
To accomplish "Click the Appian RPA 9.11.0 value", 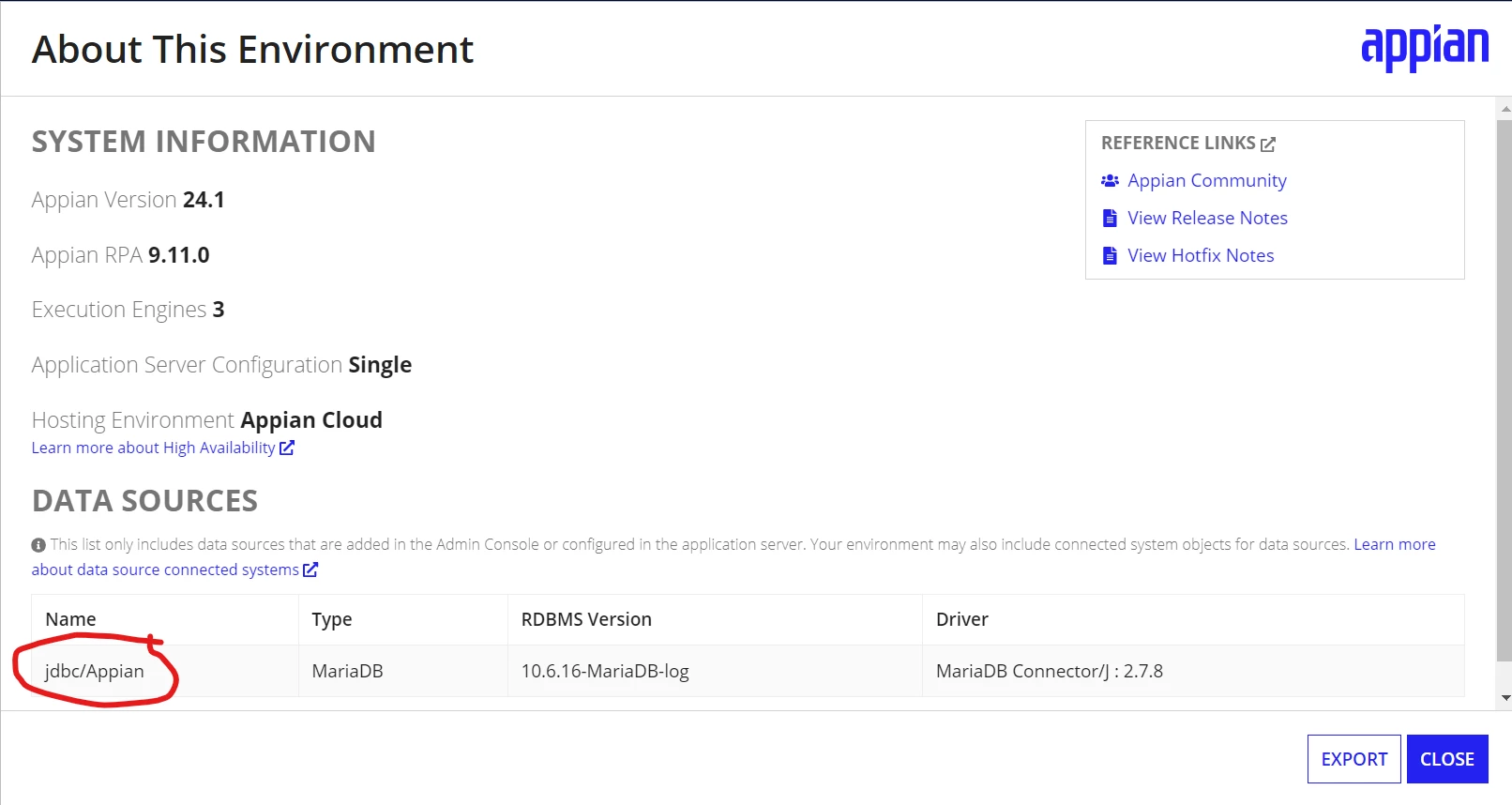I will click(179, 255).
